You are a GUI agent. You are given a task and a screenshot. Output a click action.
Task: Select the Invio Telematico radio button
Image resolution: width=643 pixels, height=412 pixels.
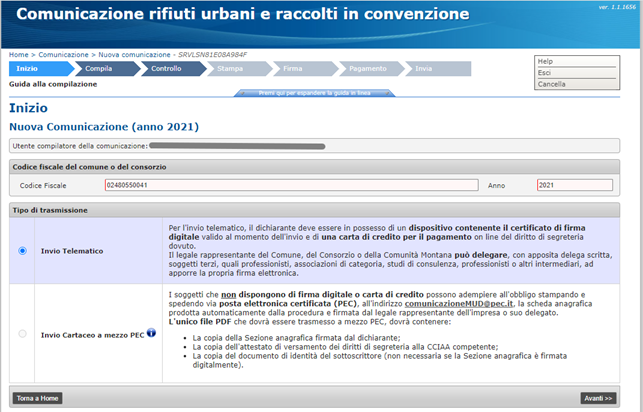coord(22,251)
